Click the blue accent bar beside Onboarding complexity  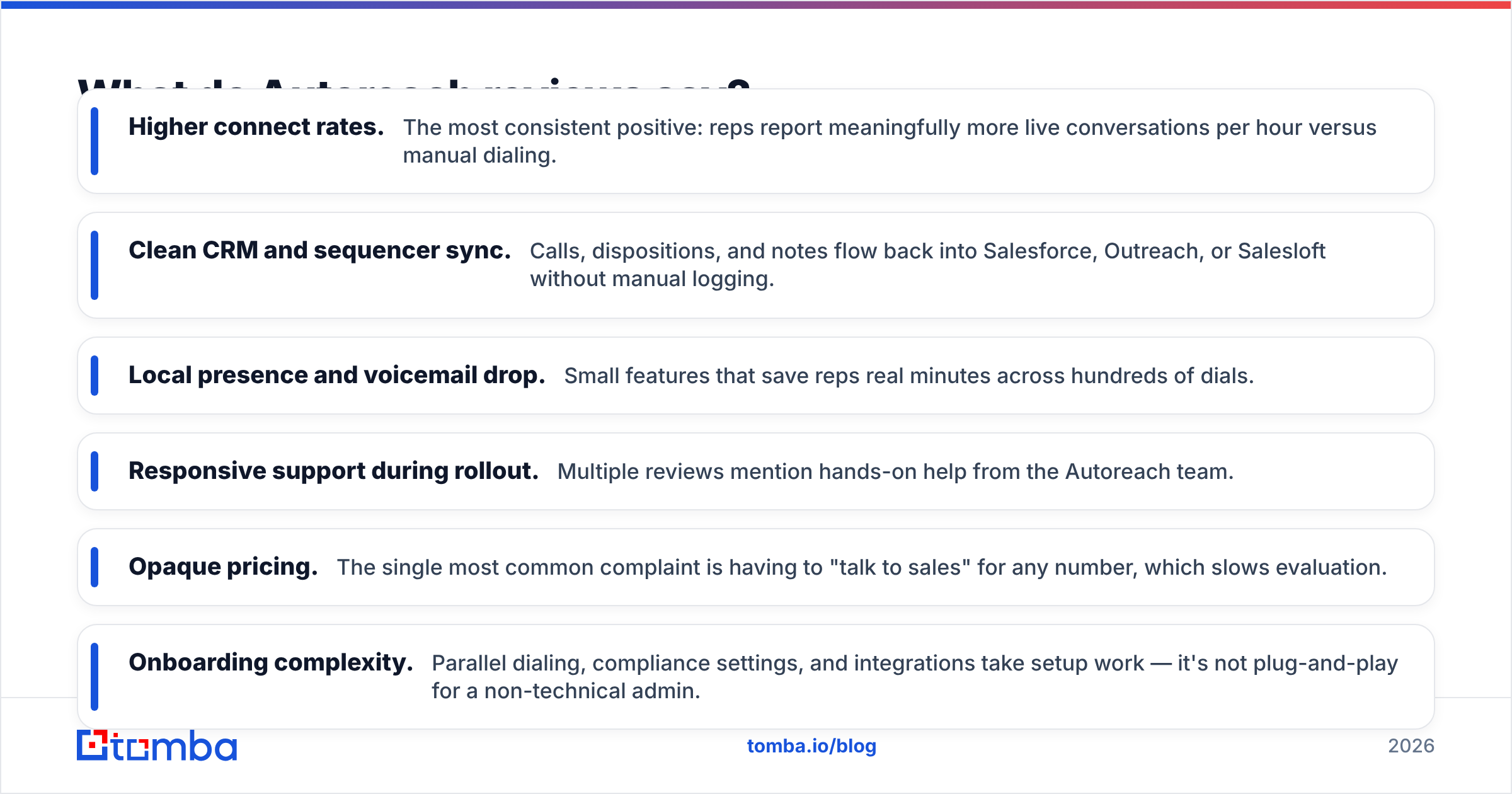pyautogui.click(x=94, y=677)
